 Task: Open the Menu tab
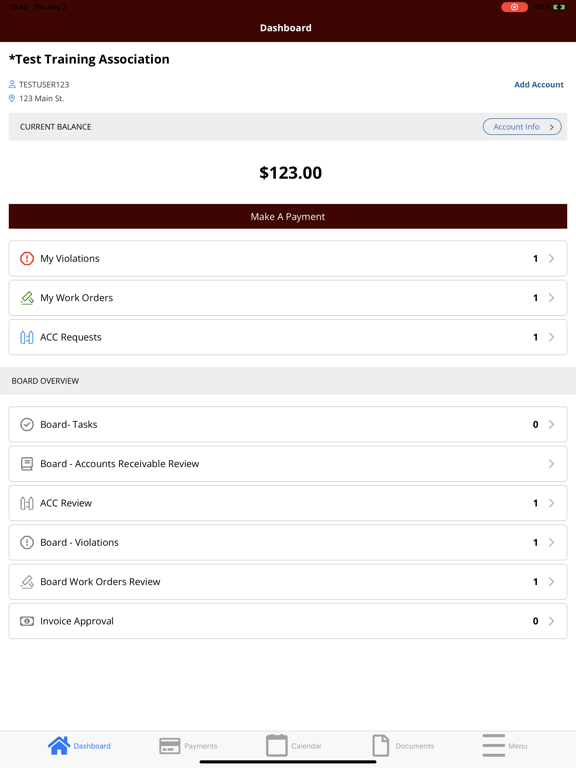[504, 745]
